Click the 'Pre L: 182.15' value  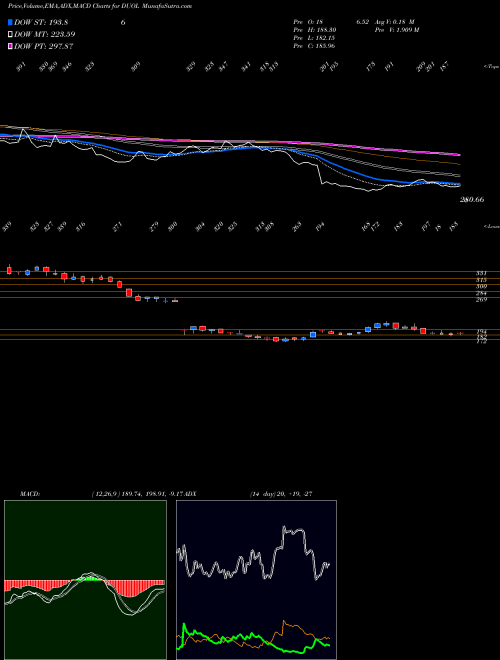314,38
